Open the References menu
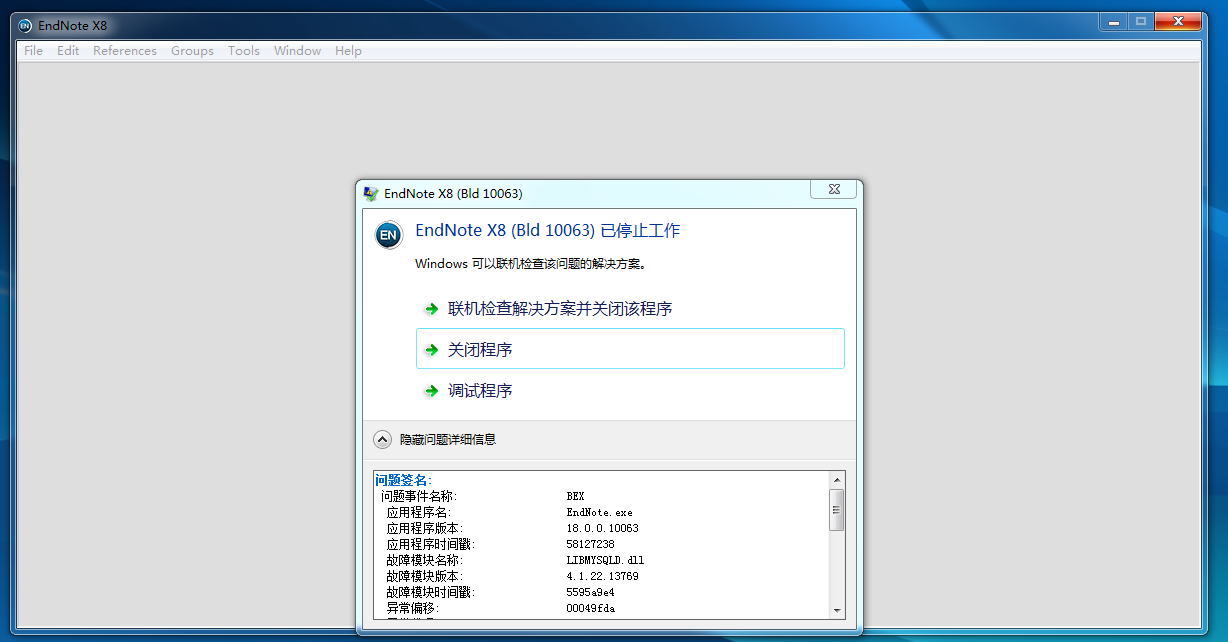 (x=125, y=51)
